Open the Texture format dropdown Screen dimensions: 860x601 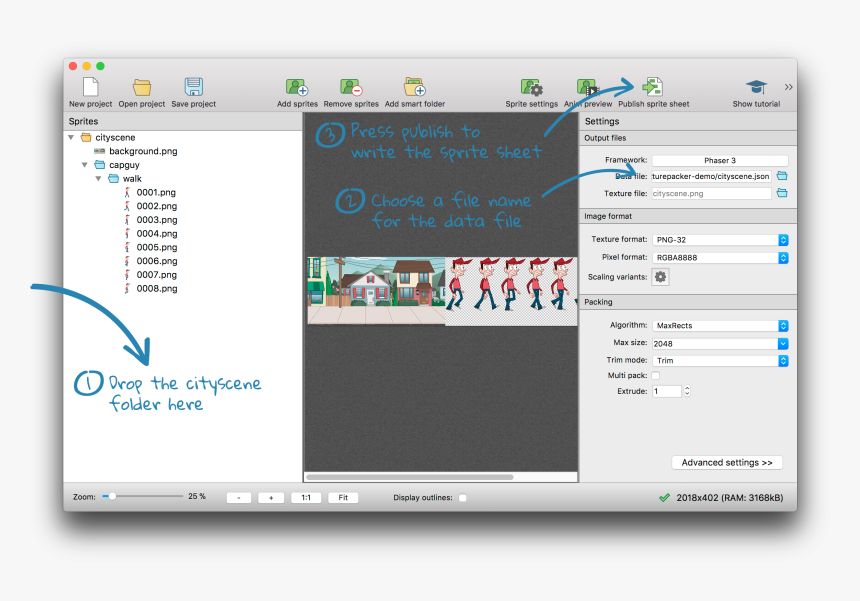[x=720, y=240]
